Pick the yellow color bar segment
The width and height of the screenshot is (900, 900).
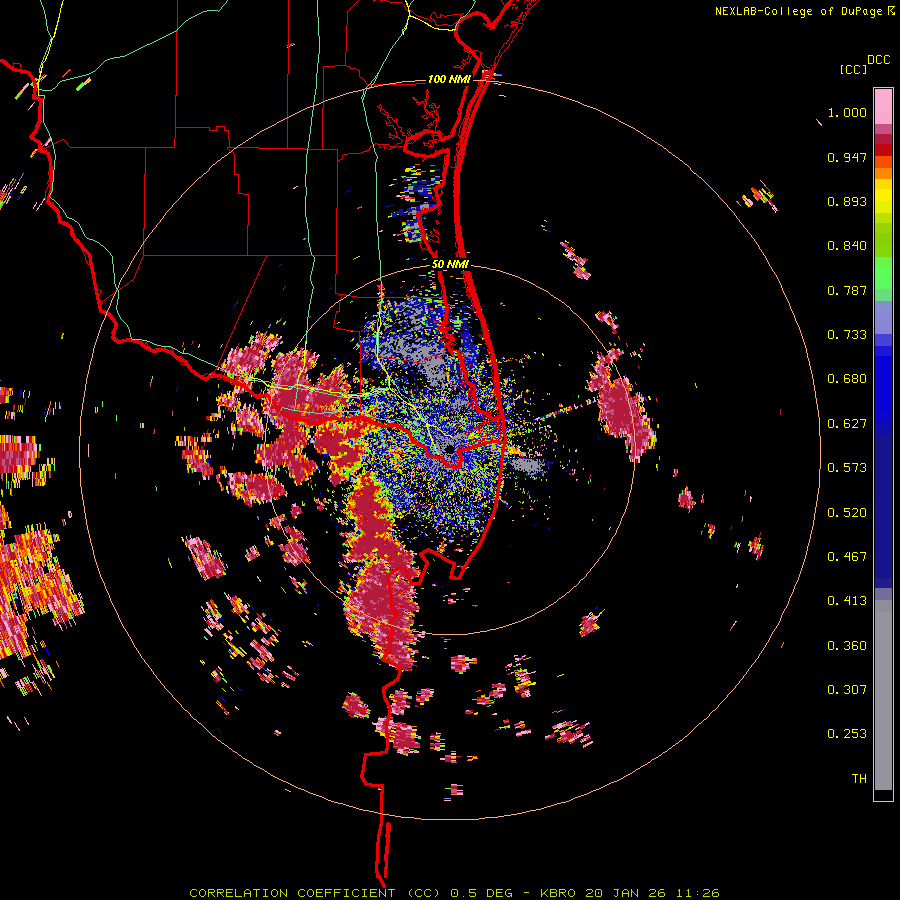click(x=883, y=196)
